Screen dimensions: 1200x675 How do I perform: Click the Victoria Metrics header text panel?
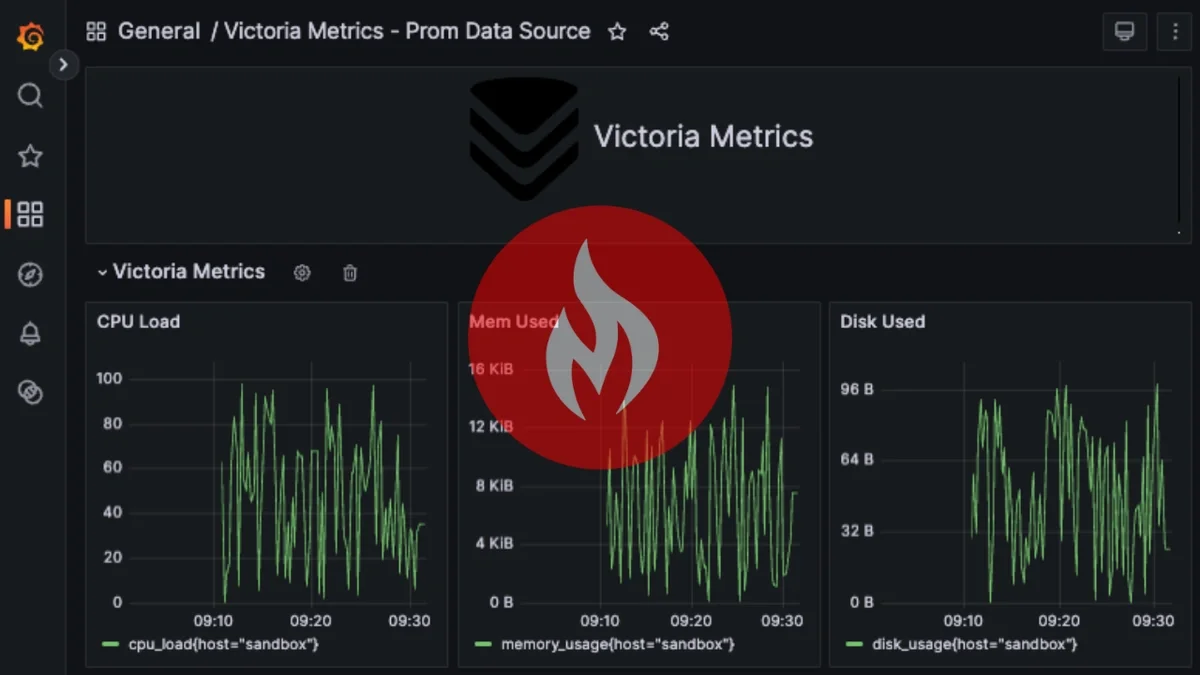click(x=703, y=137)
